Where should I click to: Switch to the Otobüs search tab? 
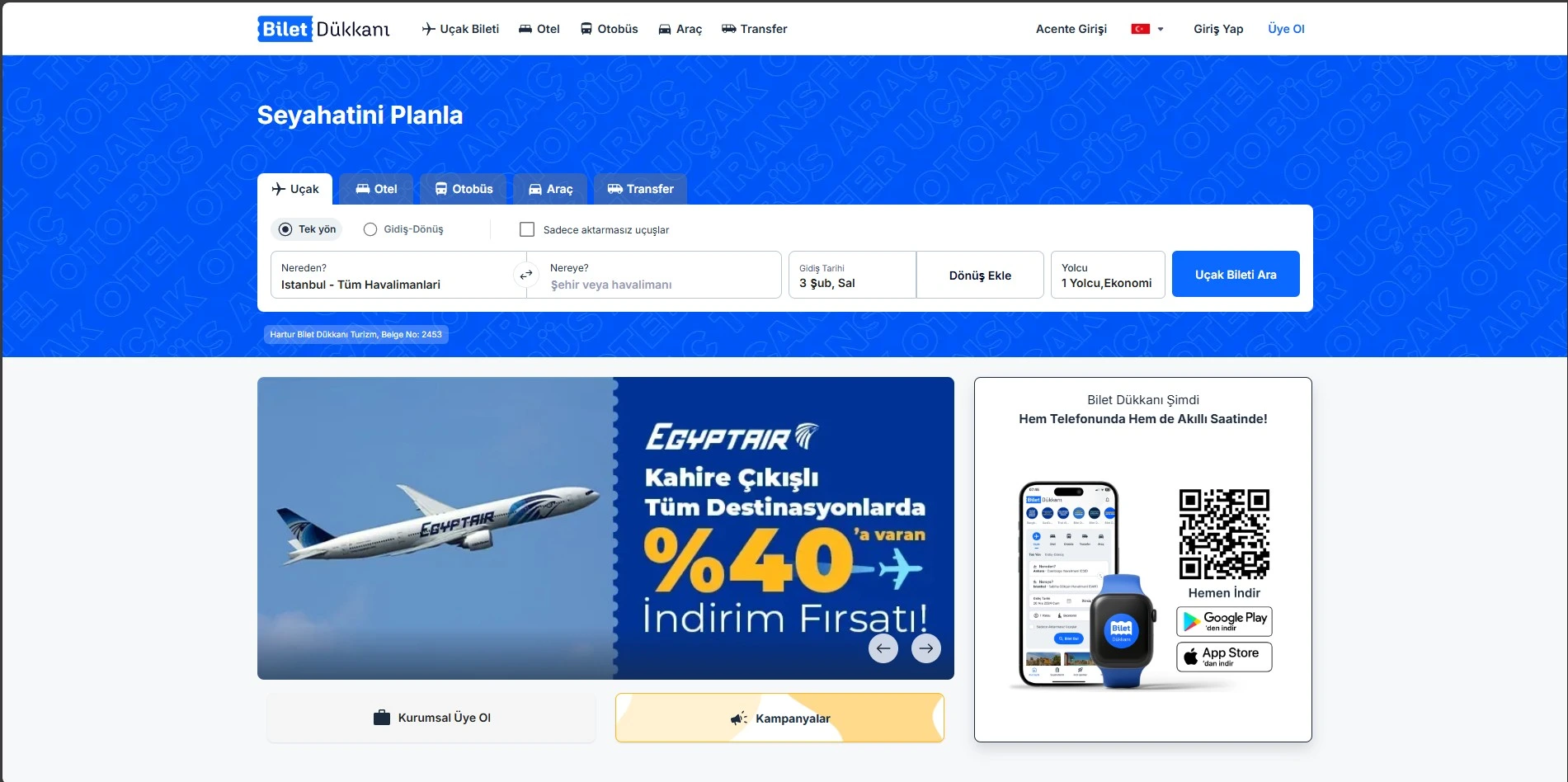coord(464,189)
